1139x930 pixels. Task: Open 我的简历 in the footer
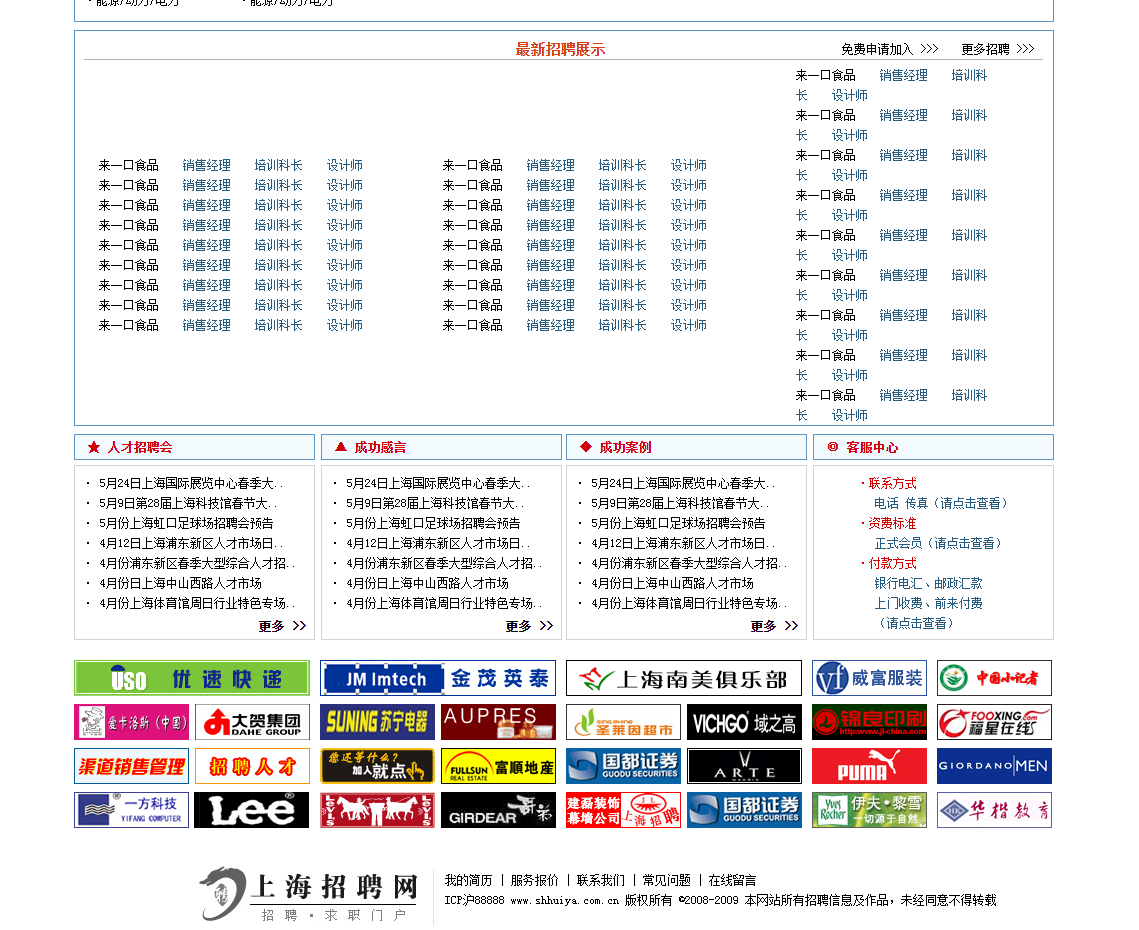468,881
